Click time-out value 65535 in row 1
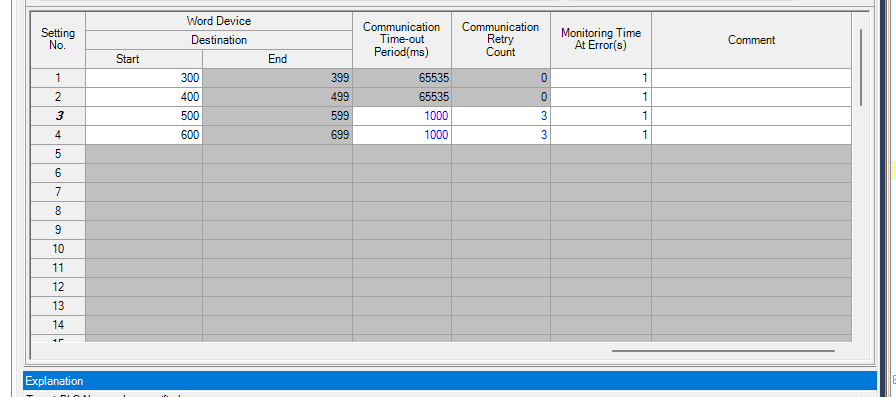The width and height of the screenshot is (896, 397). [402, 78]
